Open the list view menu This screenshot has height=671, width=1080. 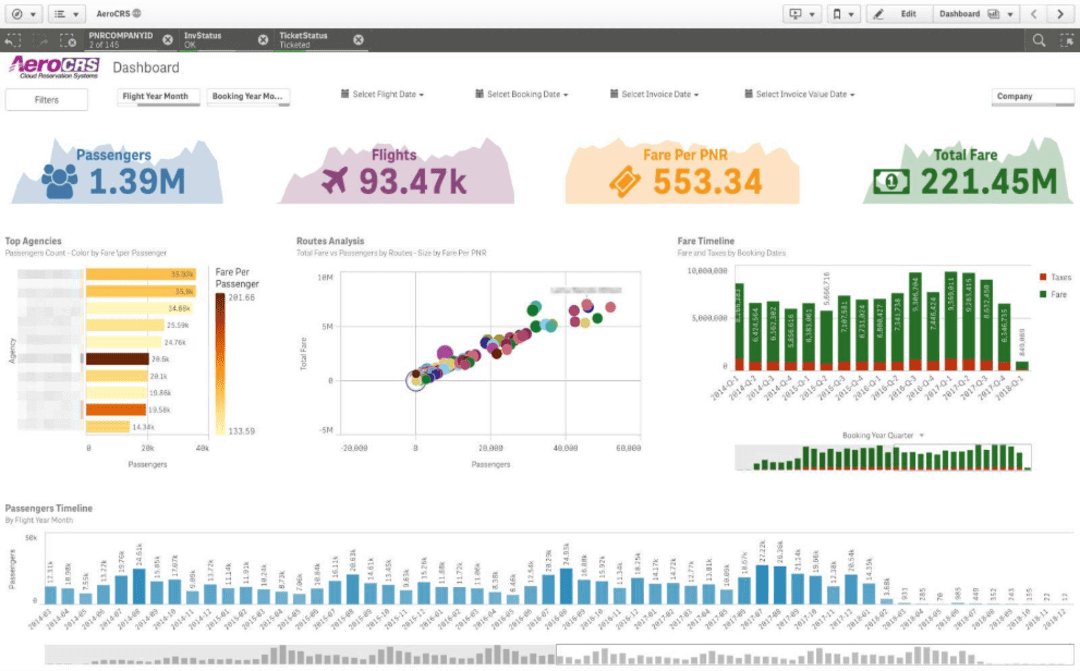pos(66,14)
